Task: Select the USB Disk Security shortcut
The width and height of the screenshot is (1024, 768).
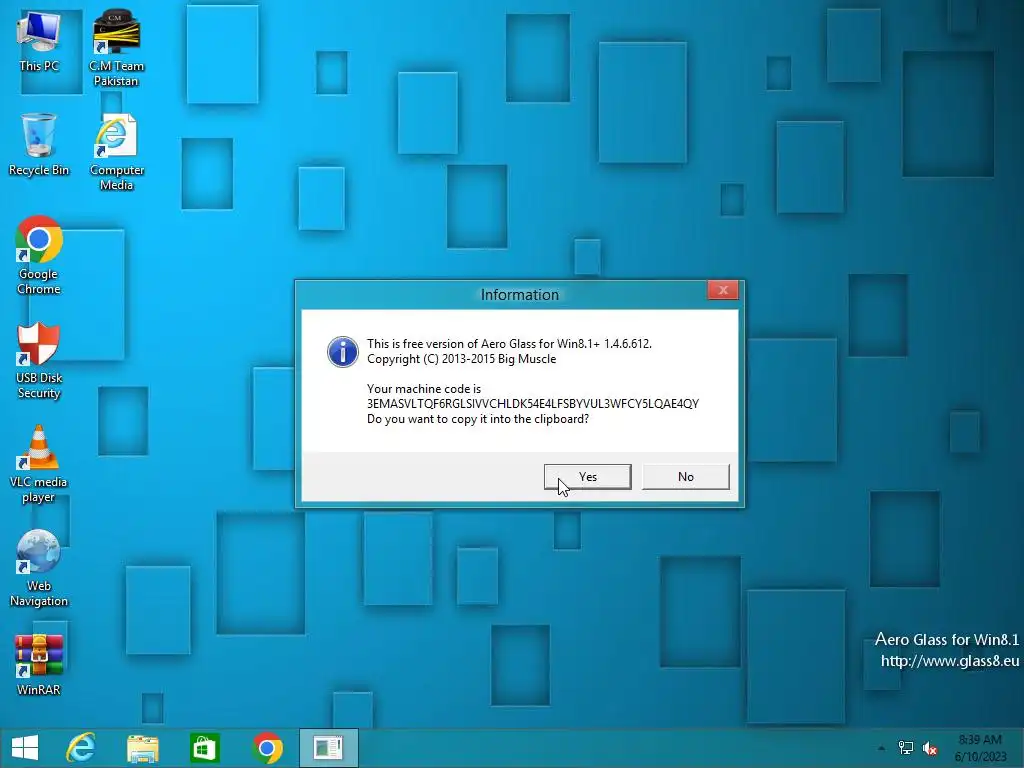Action: click(x=39, y=360)
